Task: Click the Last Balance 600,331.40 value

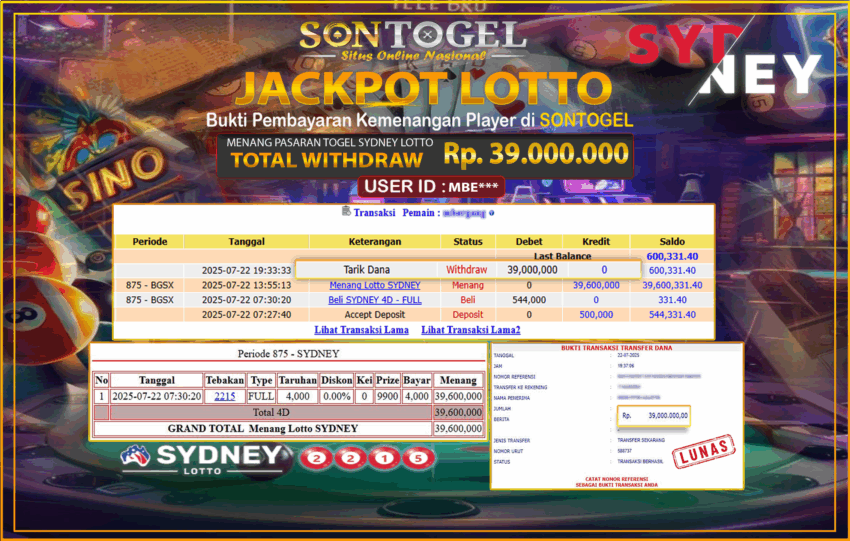Action: pos(672,257)
